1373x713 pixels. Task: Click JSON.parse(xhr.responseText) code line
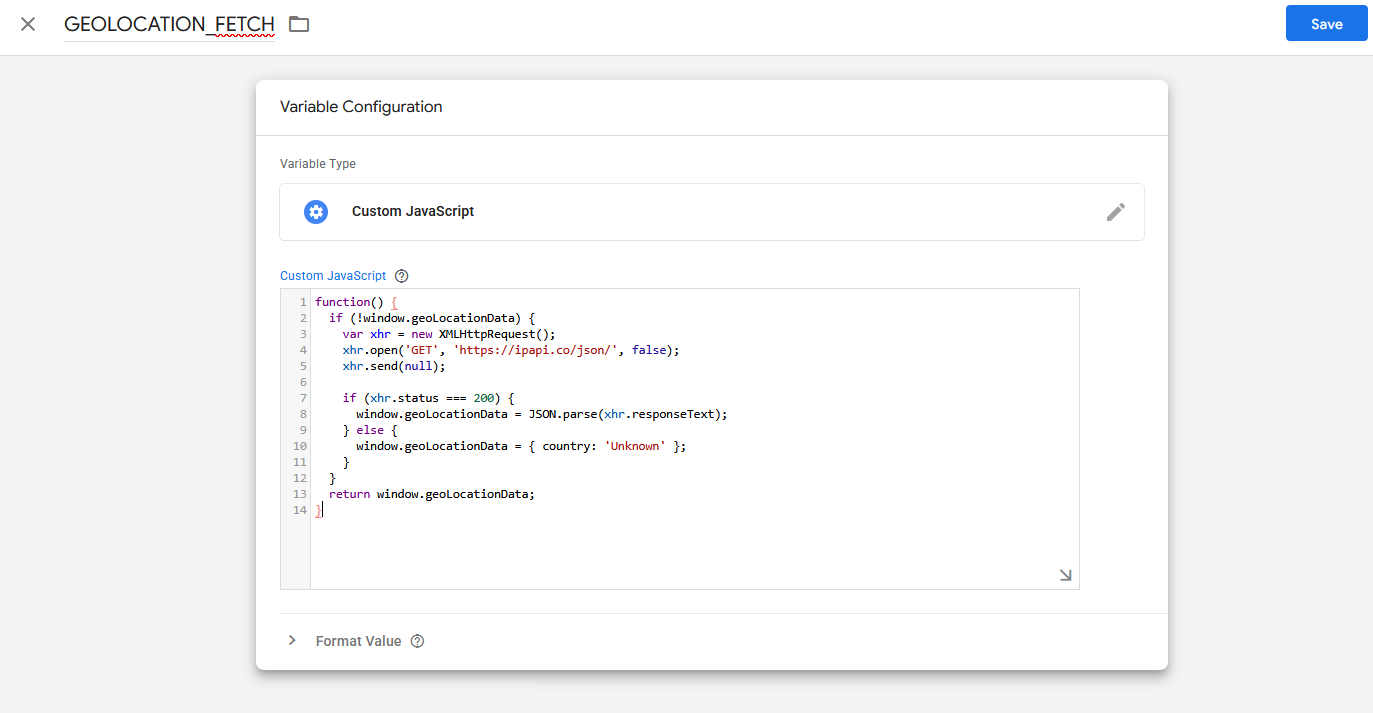point(542,414)
